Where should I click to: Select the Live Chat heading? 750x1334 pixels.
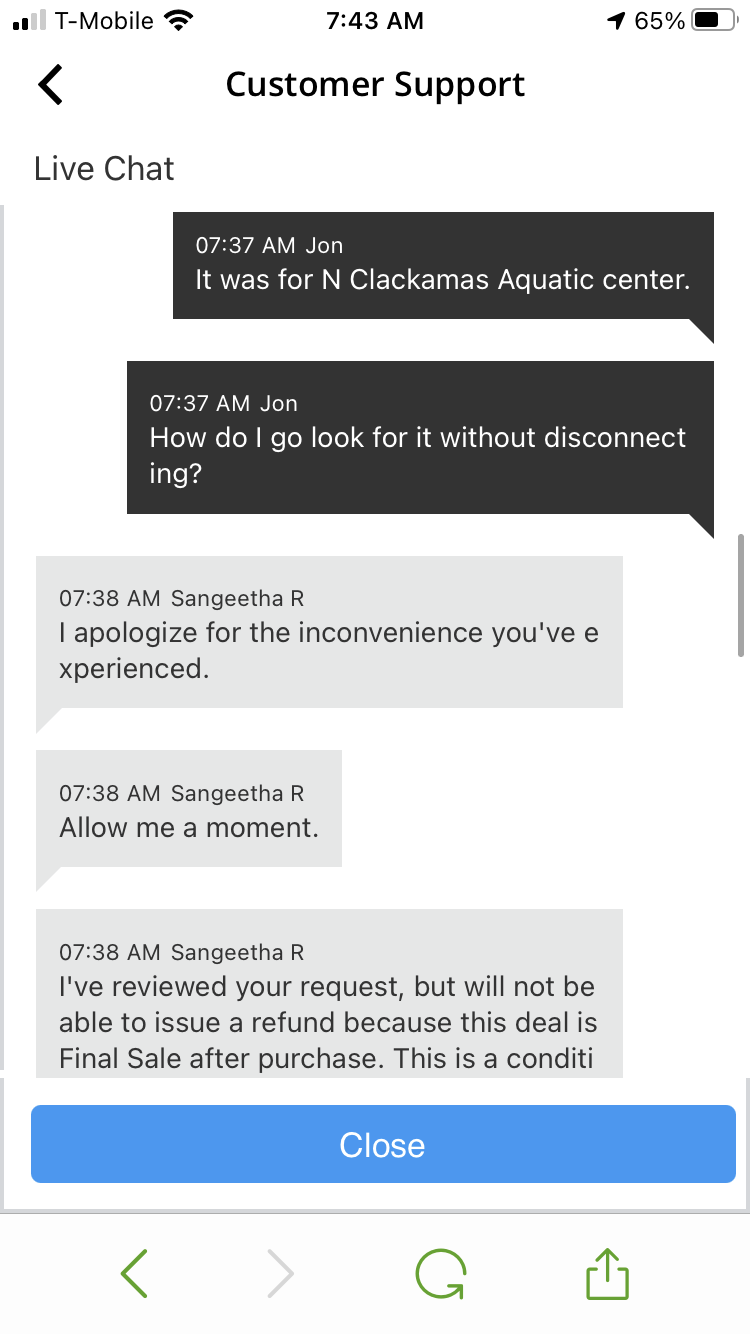pyautogui.click(x=103, y=168)
